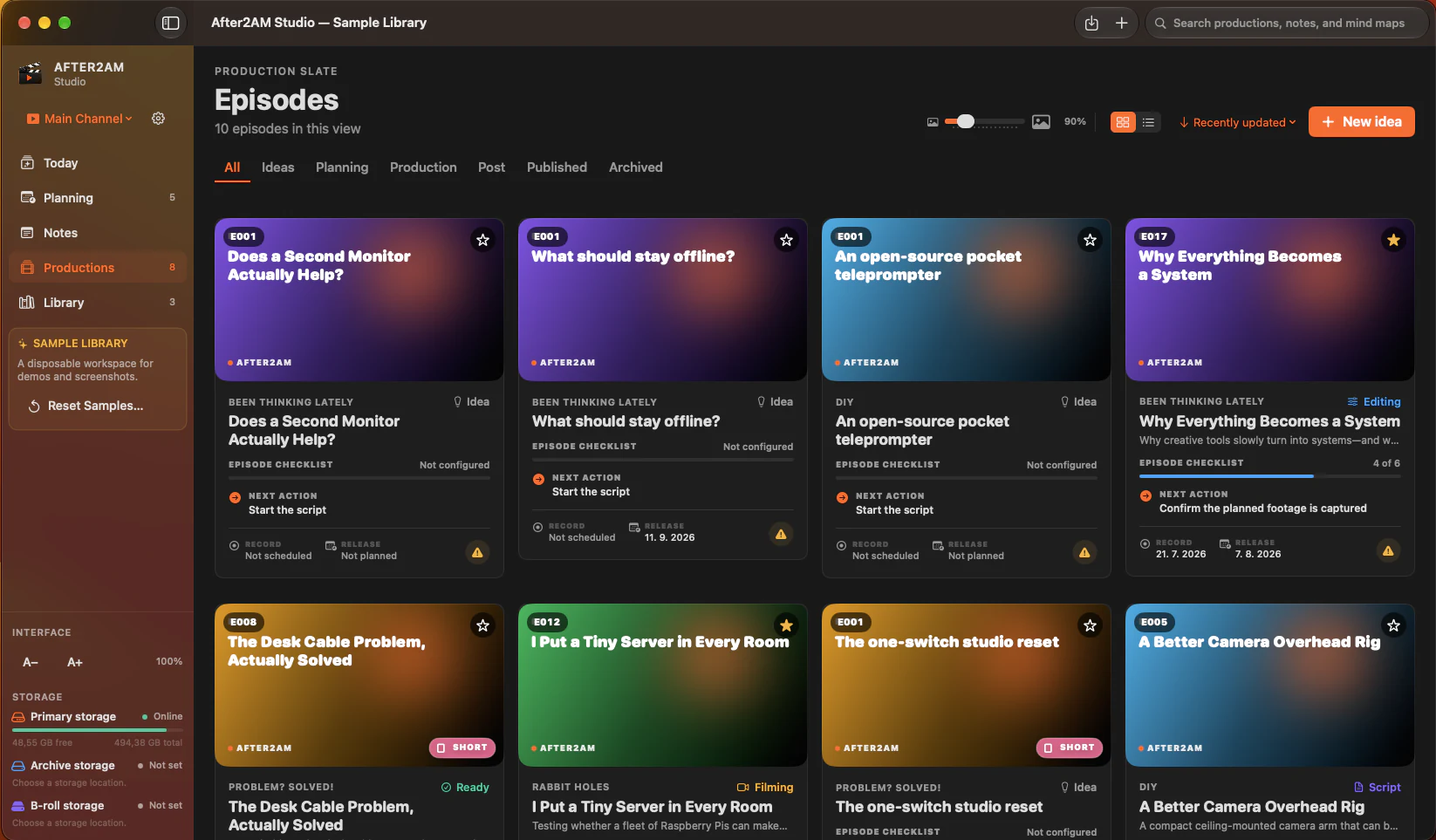
Task: Unstar Why Everything Becomes a System
Action: 1393,240
